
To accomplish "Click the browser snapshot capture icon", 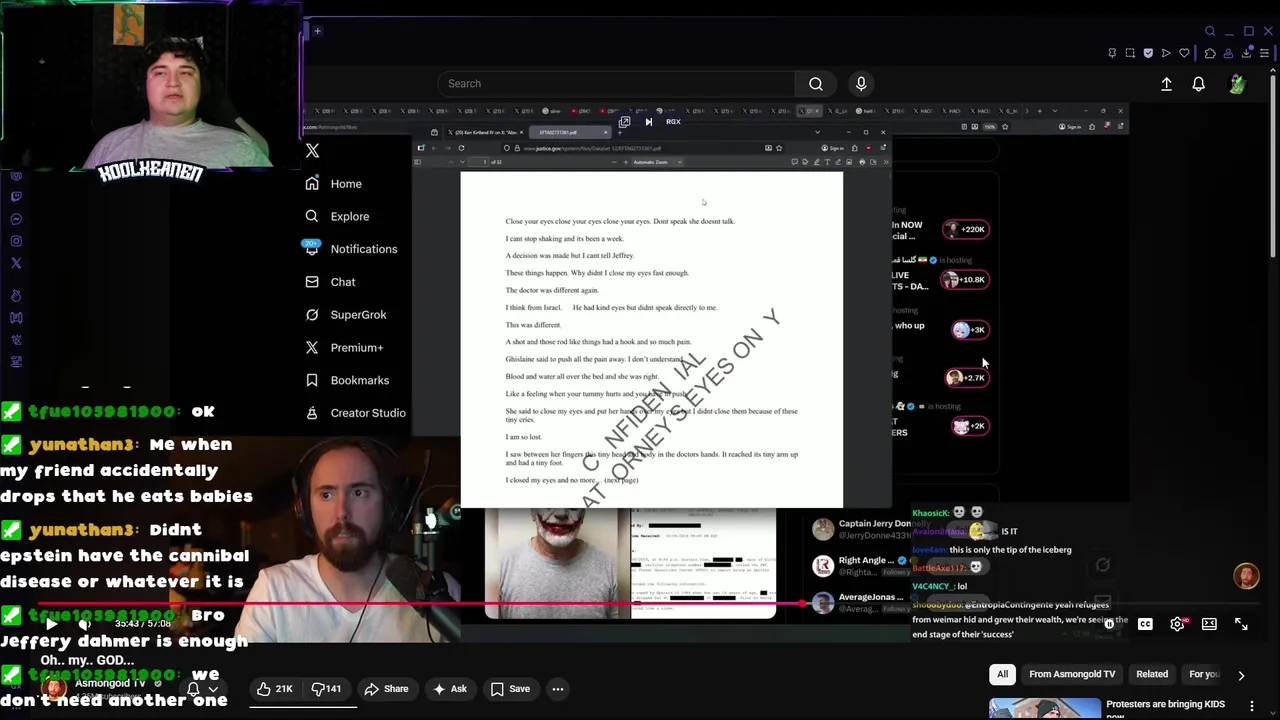I will [x=1130, y=53].
